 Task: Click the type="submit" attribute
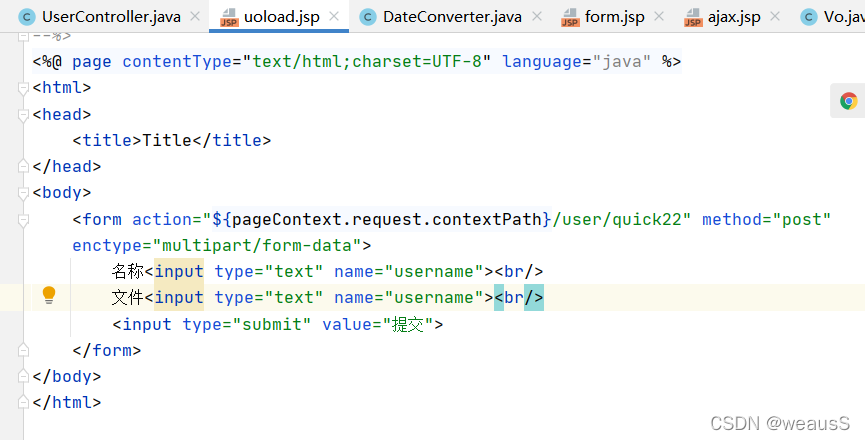coord(247,324)
